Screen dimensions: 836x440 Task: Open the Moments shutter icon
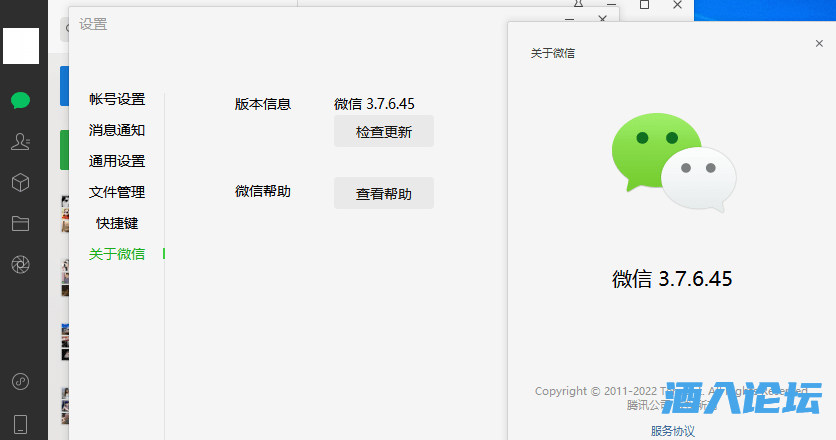[x=20, y=264]
